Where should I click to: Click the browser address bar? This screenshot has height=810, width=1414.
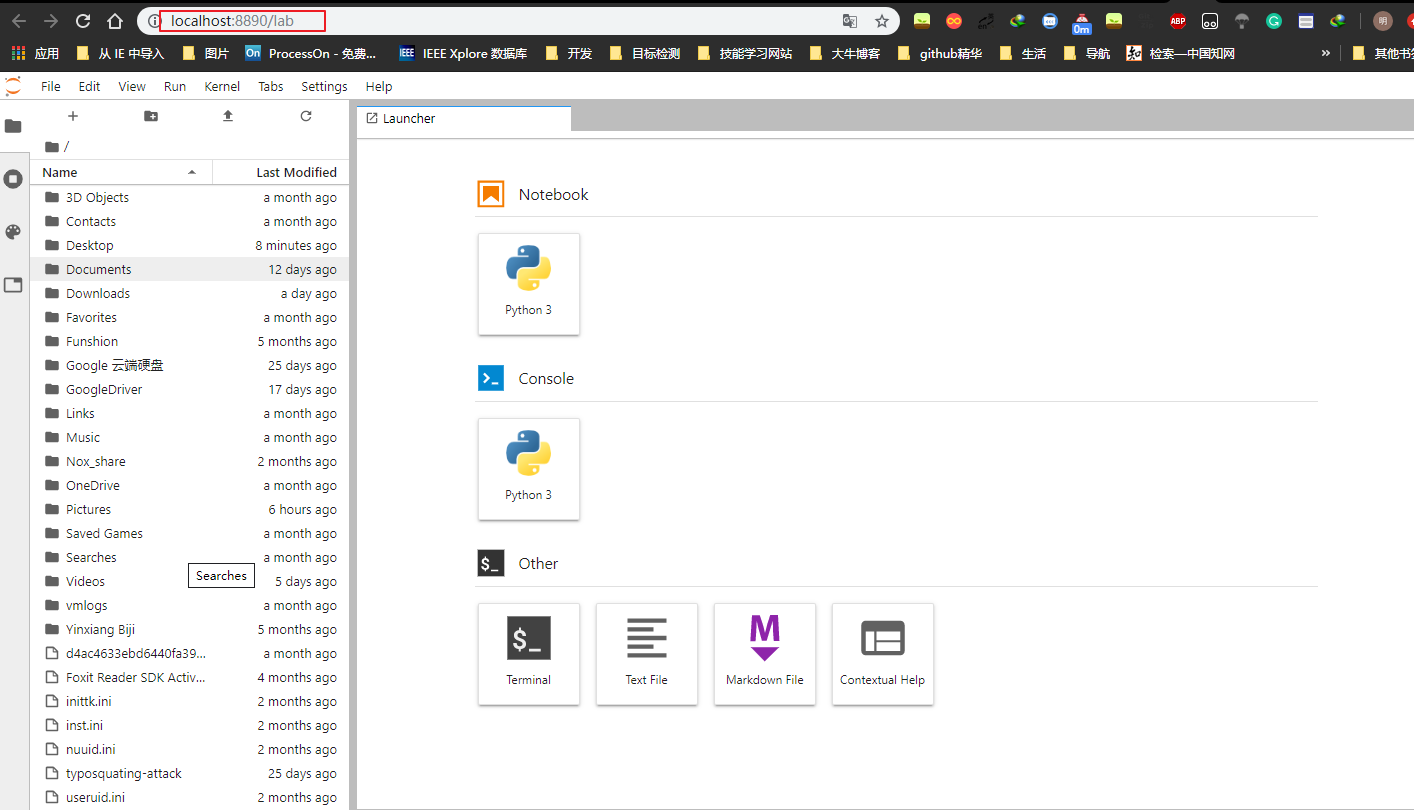pos(300,20)
